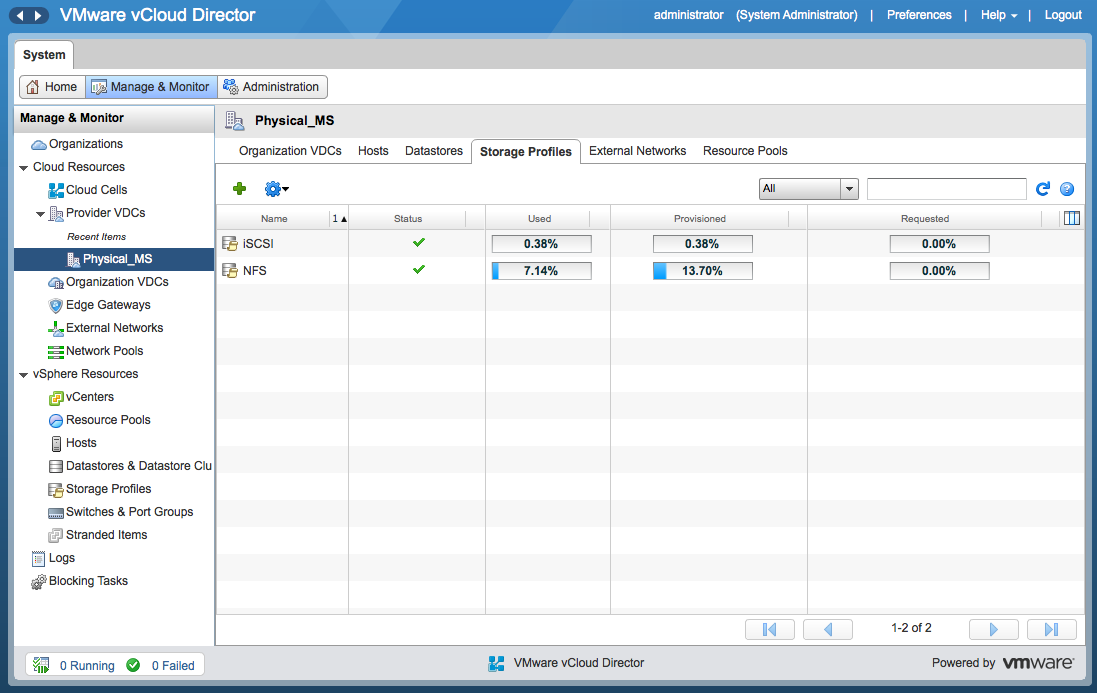Open Logs in the sidebar

click(62, 559)
